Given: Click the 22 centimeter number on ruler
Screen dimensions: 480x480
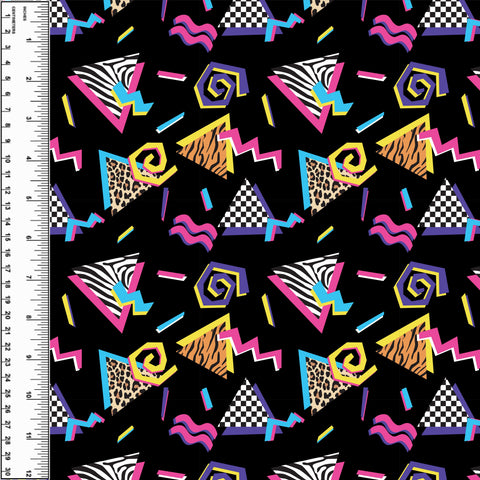Looking at the screenshot, I should pyautogui.click(x=7, y=347).
